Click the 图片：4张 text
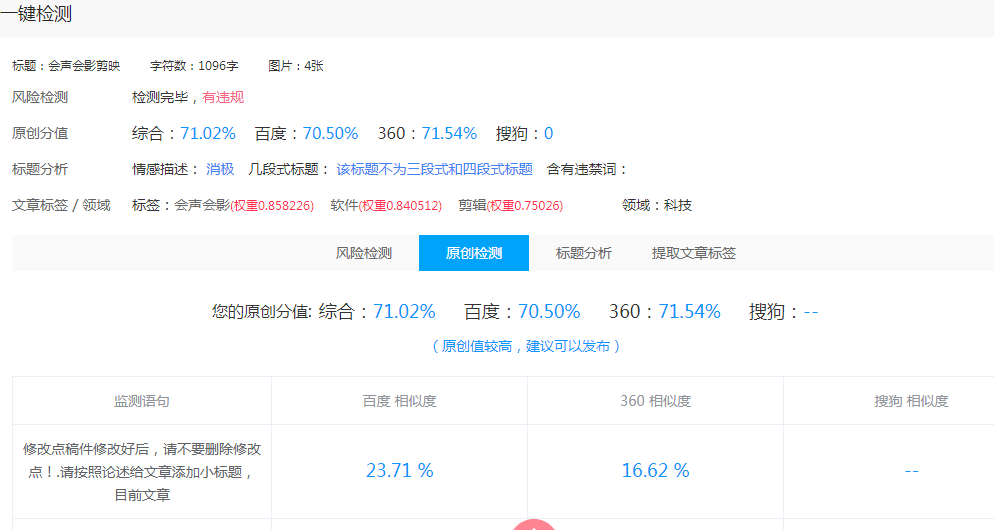The height and width of the screenshot is (530, 994). [x=295, y=66]
